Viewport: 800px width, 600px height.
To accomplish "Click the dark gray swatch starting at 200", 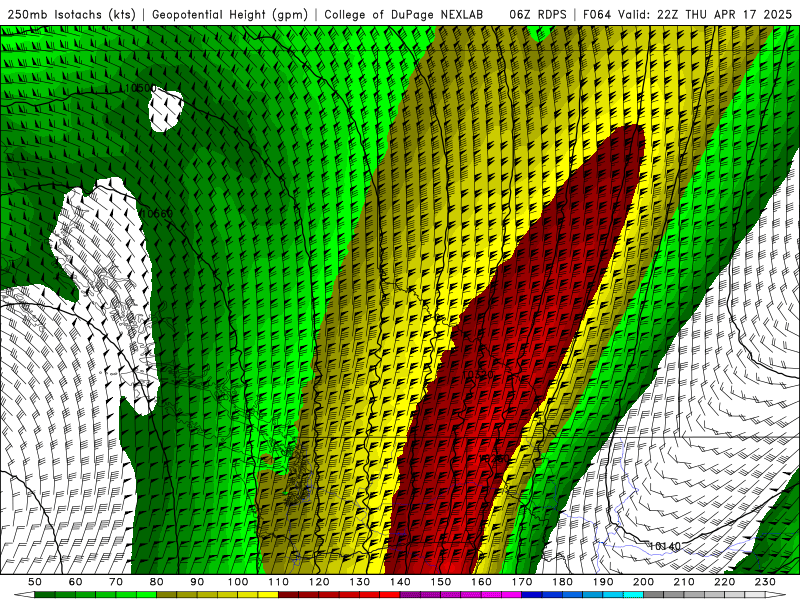I will click(x=654, y=595).
